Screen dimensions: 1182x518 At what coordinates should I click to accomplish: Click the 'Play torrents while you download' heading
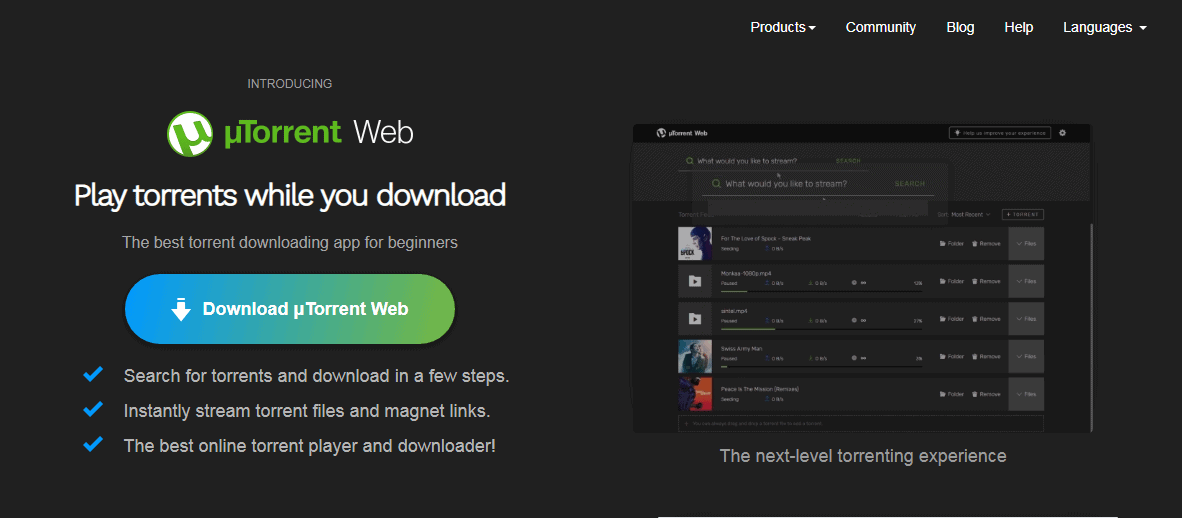point(289,195)
